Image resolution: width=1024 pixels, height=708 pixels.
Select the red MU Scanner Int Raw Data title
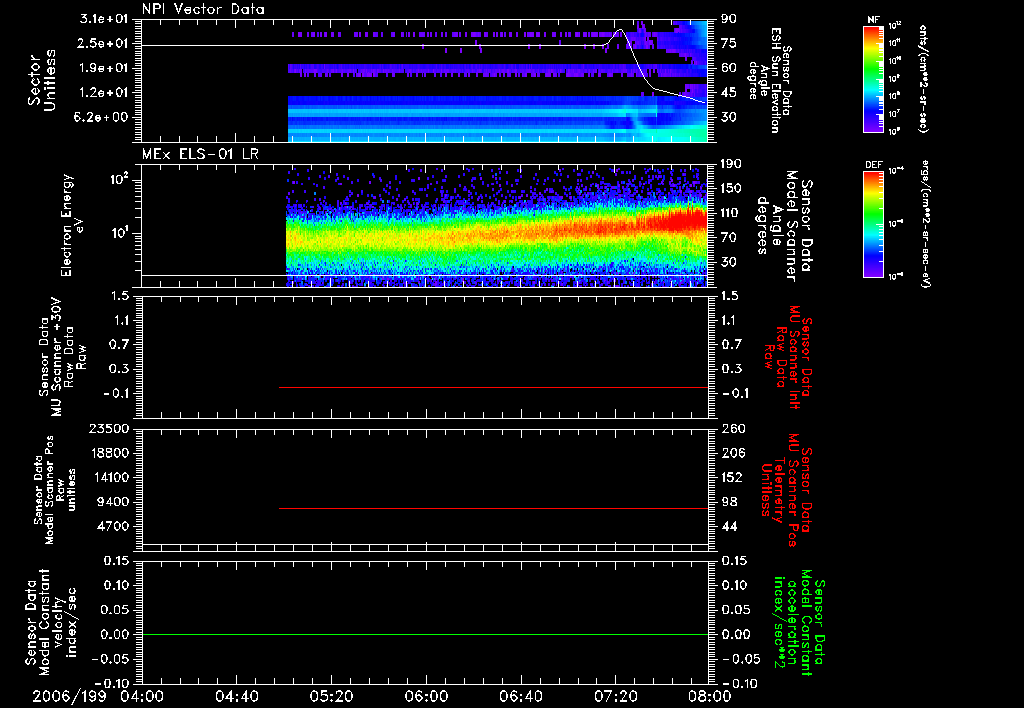[787, 357]
